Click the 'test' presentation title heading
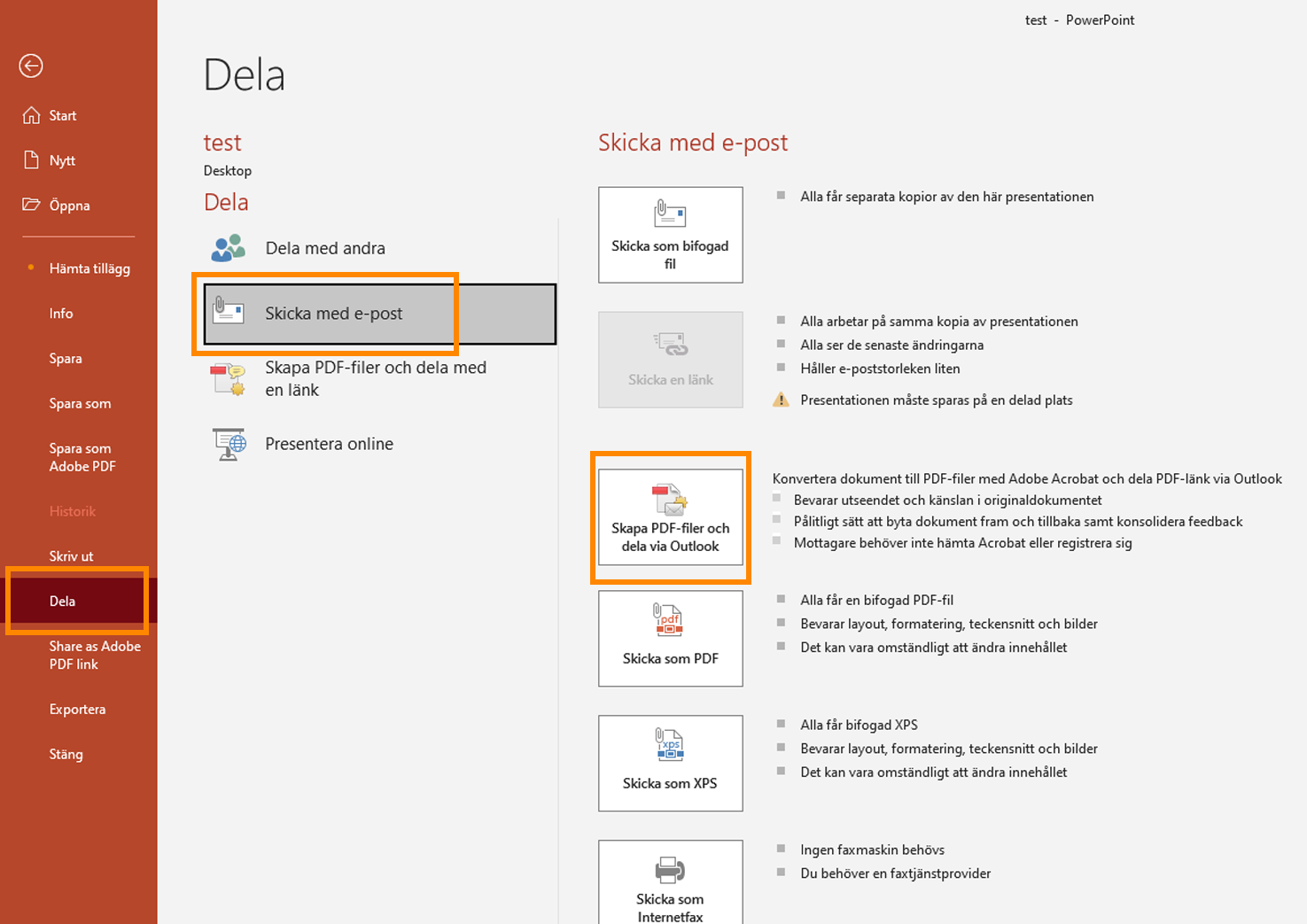 pyautogui.click(x=222, y=142)
